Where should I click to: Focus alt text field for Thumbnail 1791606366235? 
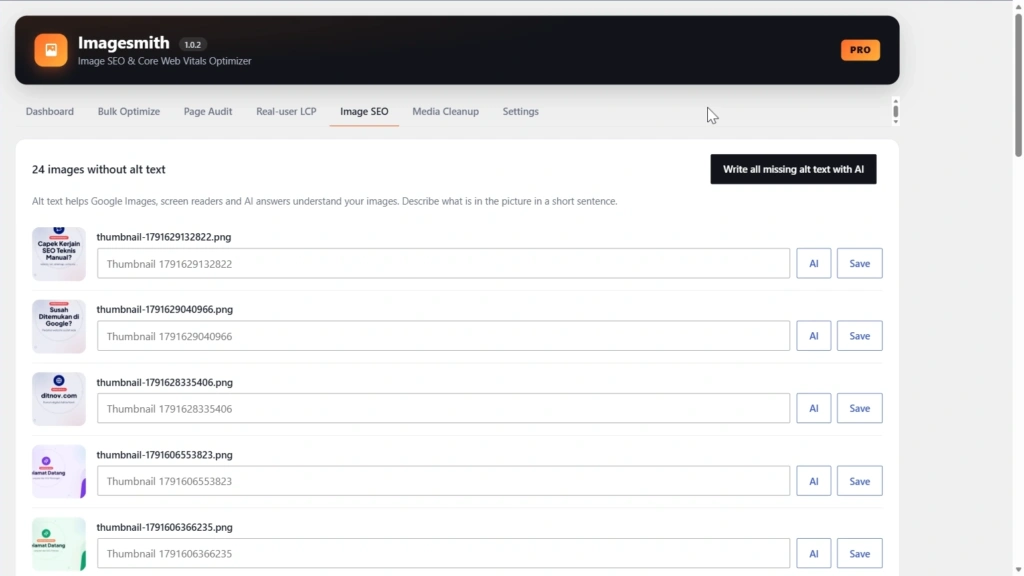tap(443, 553)
